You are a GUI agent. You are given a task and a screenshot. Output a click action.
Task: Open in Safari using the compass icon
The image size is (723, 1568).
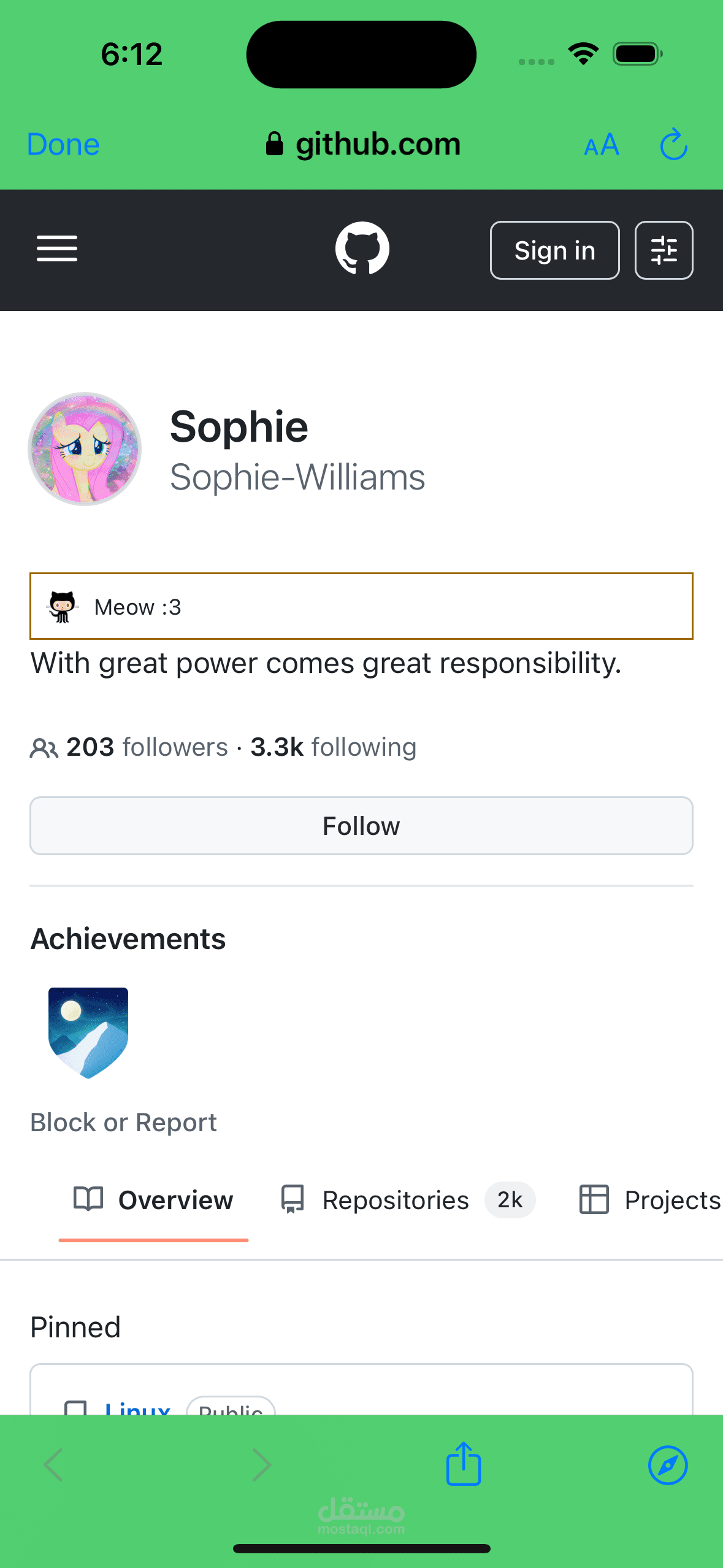(668, 1465)
